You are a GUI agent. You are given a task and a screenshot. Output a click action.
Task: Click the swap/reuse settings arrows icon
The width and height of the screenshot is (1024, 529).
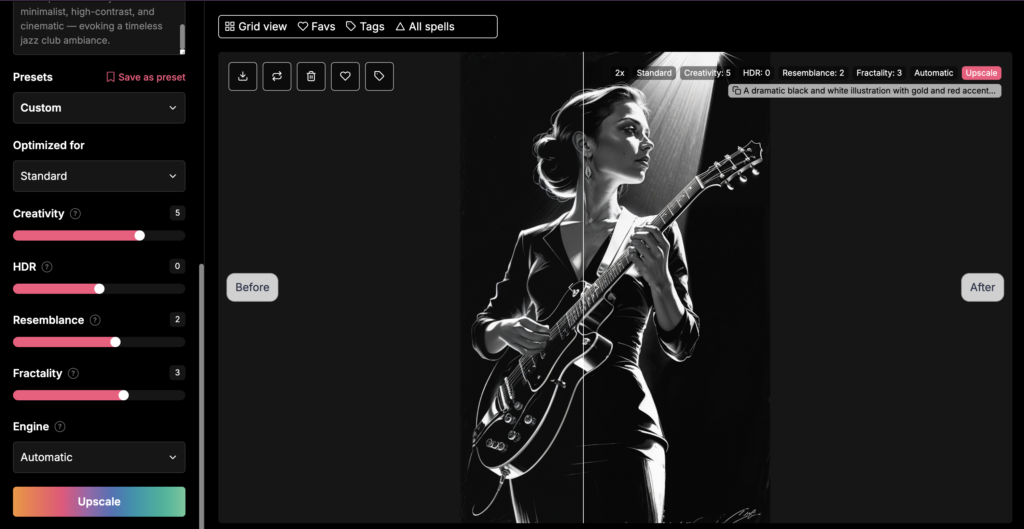click(277, 76)
